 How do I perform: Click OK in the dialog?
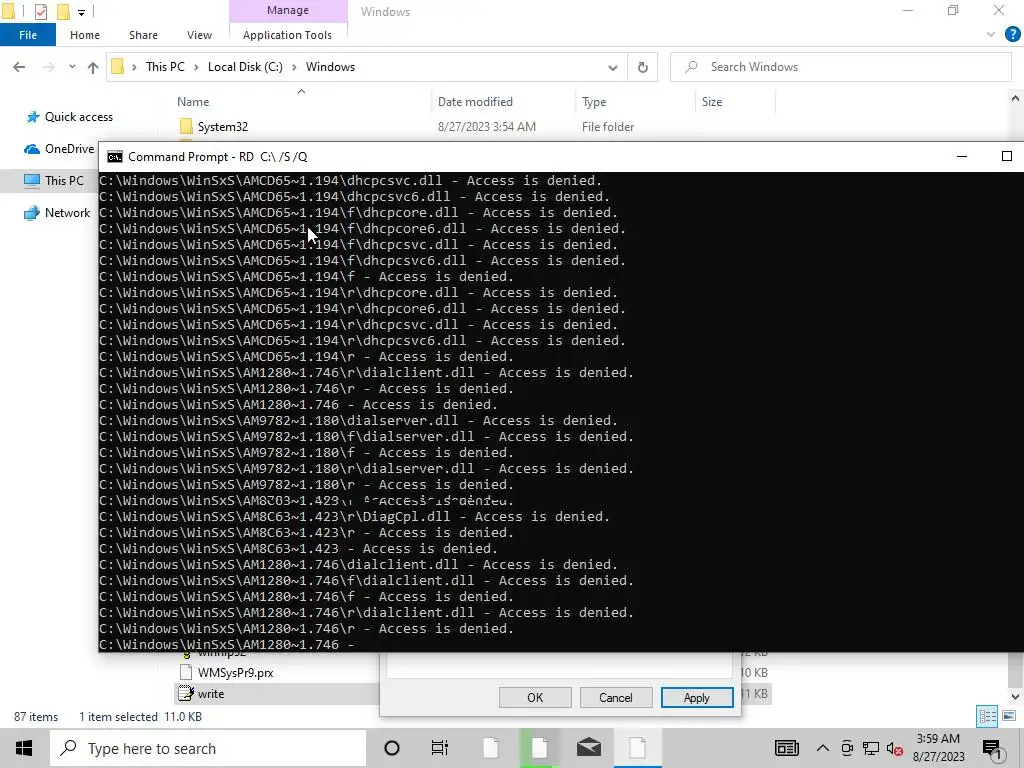(535, 697)
